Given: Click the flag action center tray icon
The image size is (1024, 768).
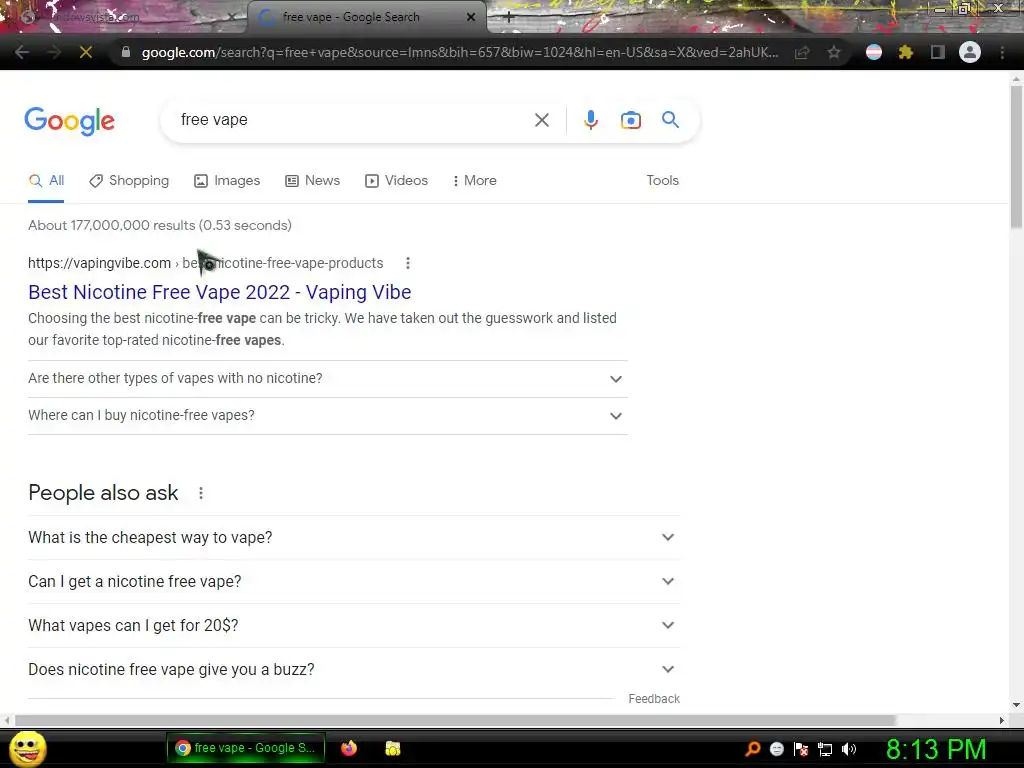Looking at the screenshot, I should (801, 749).
